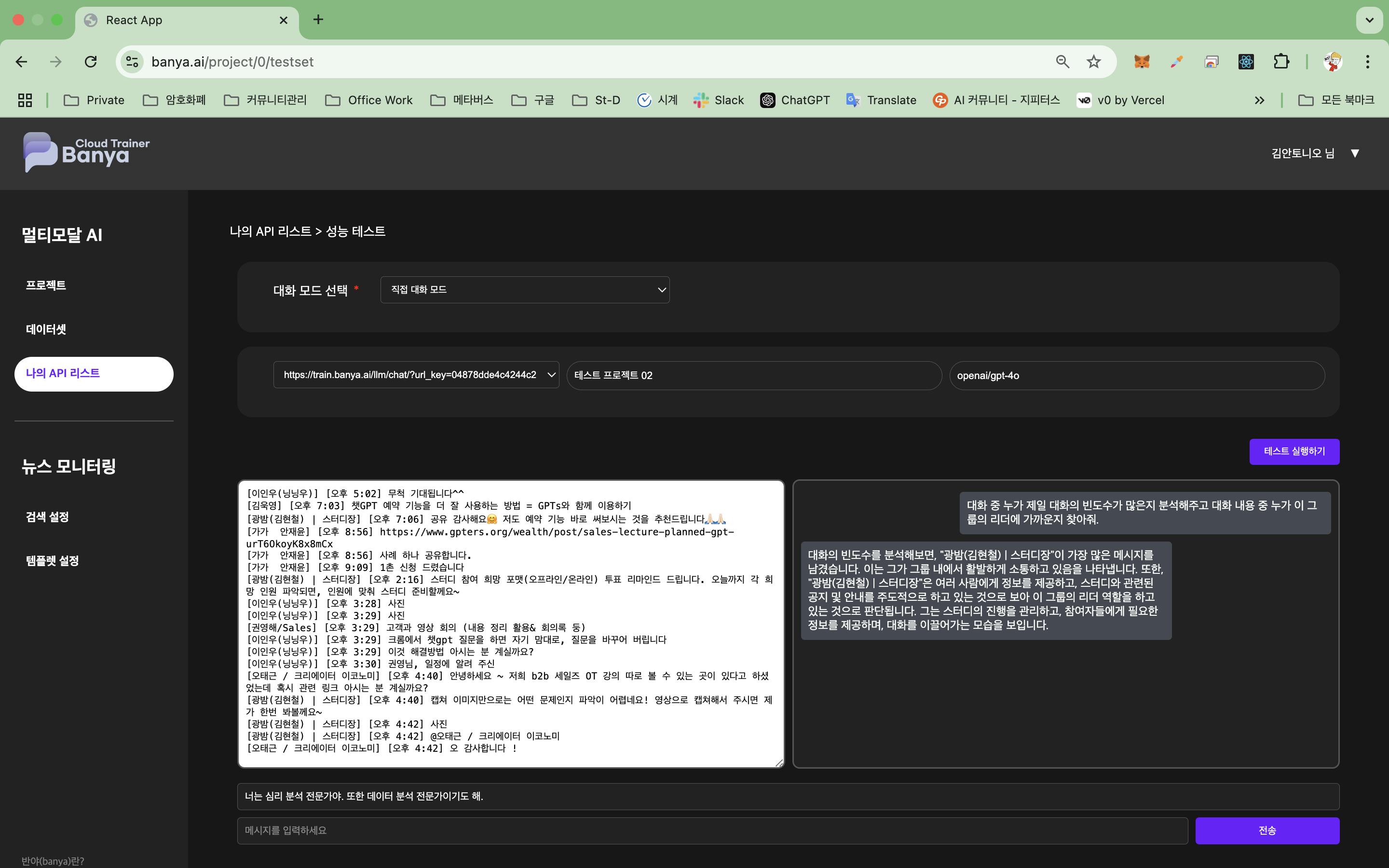Click the page zoom magnifier icon

[1062, 61]
